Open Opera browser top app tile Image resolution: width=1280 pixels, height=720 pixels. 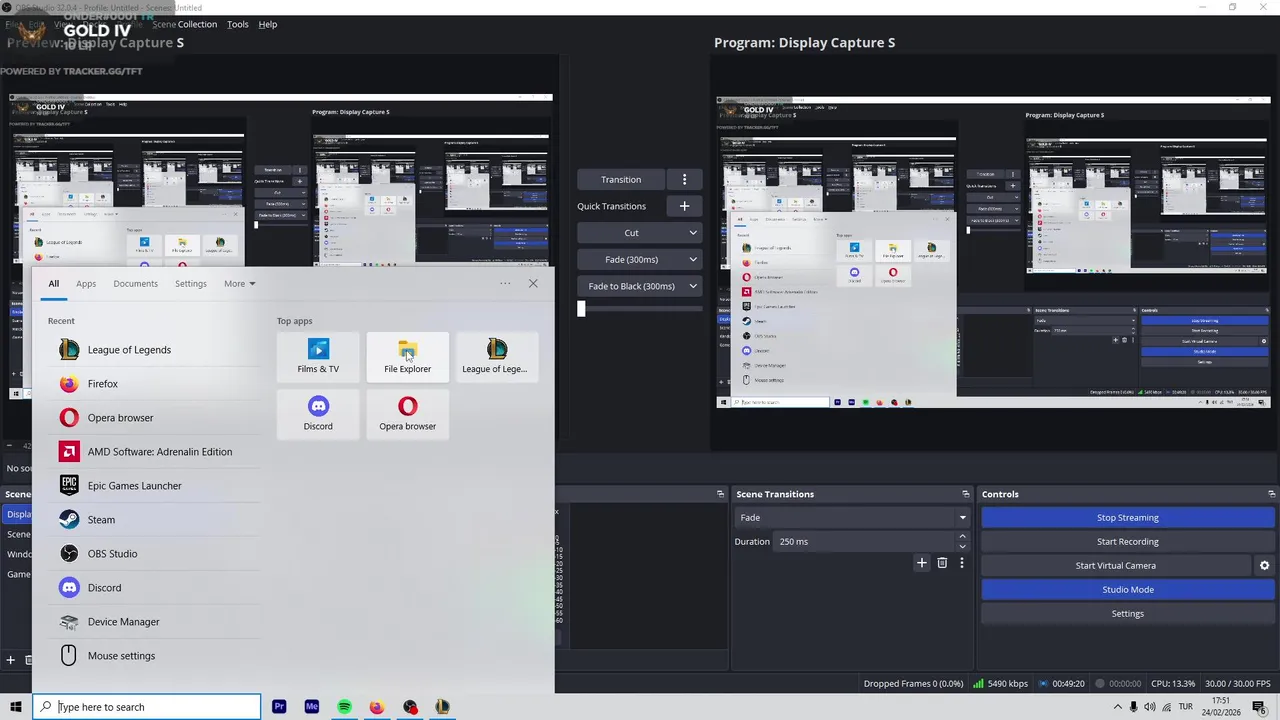pyautogui.click(x=407, y=413)
